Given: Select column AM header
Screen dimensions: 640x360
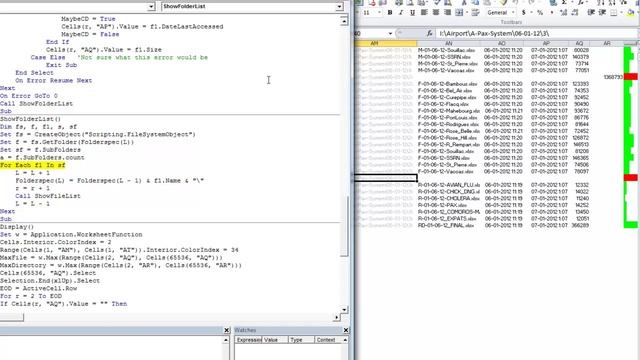Looking at the screenshot, I should click(x=385, y=43).
